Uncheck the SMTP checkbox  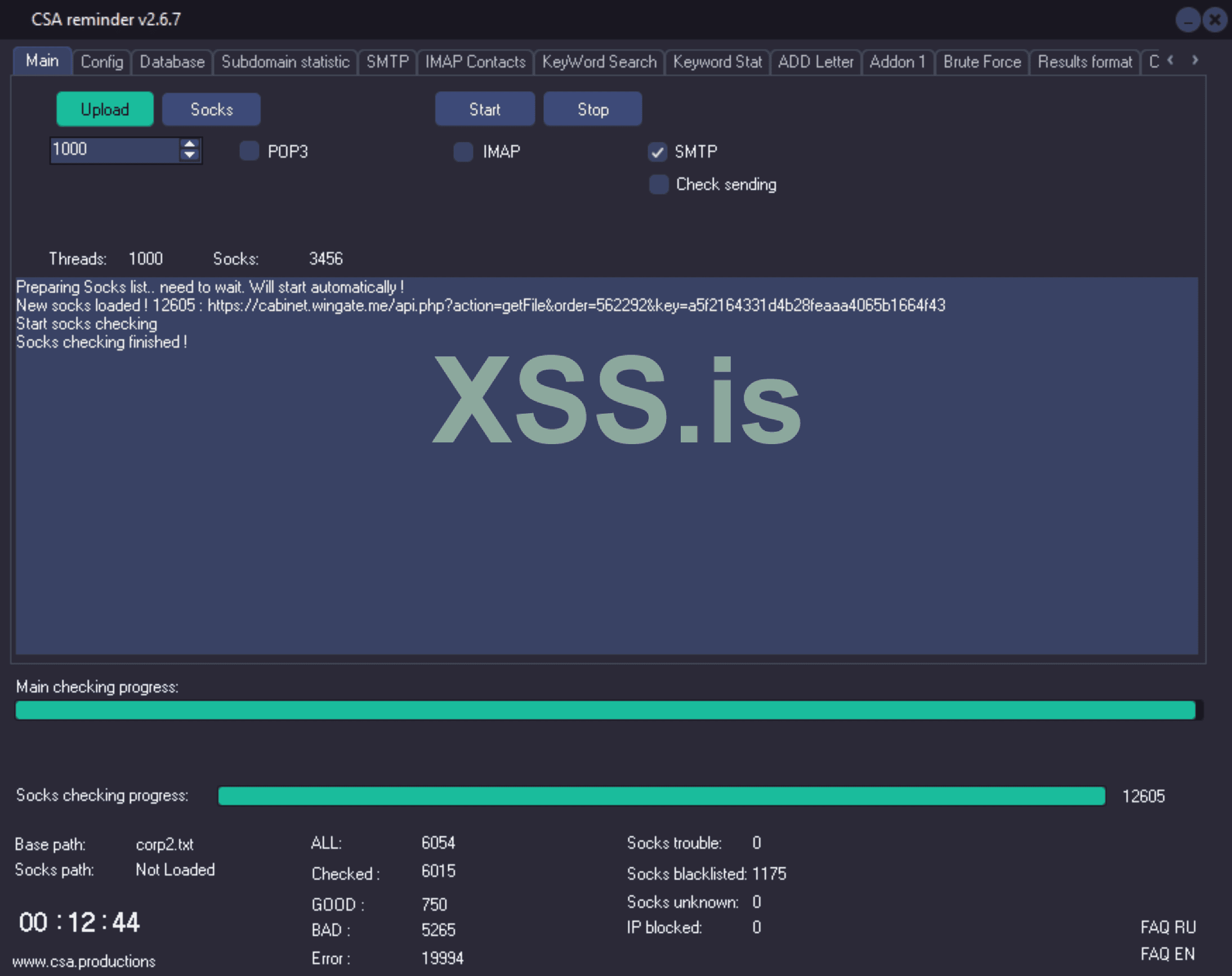click(x=657, y=151)
